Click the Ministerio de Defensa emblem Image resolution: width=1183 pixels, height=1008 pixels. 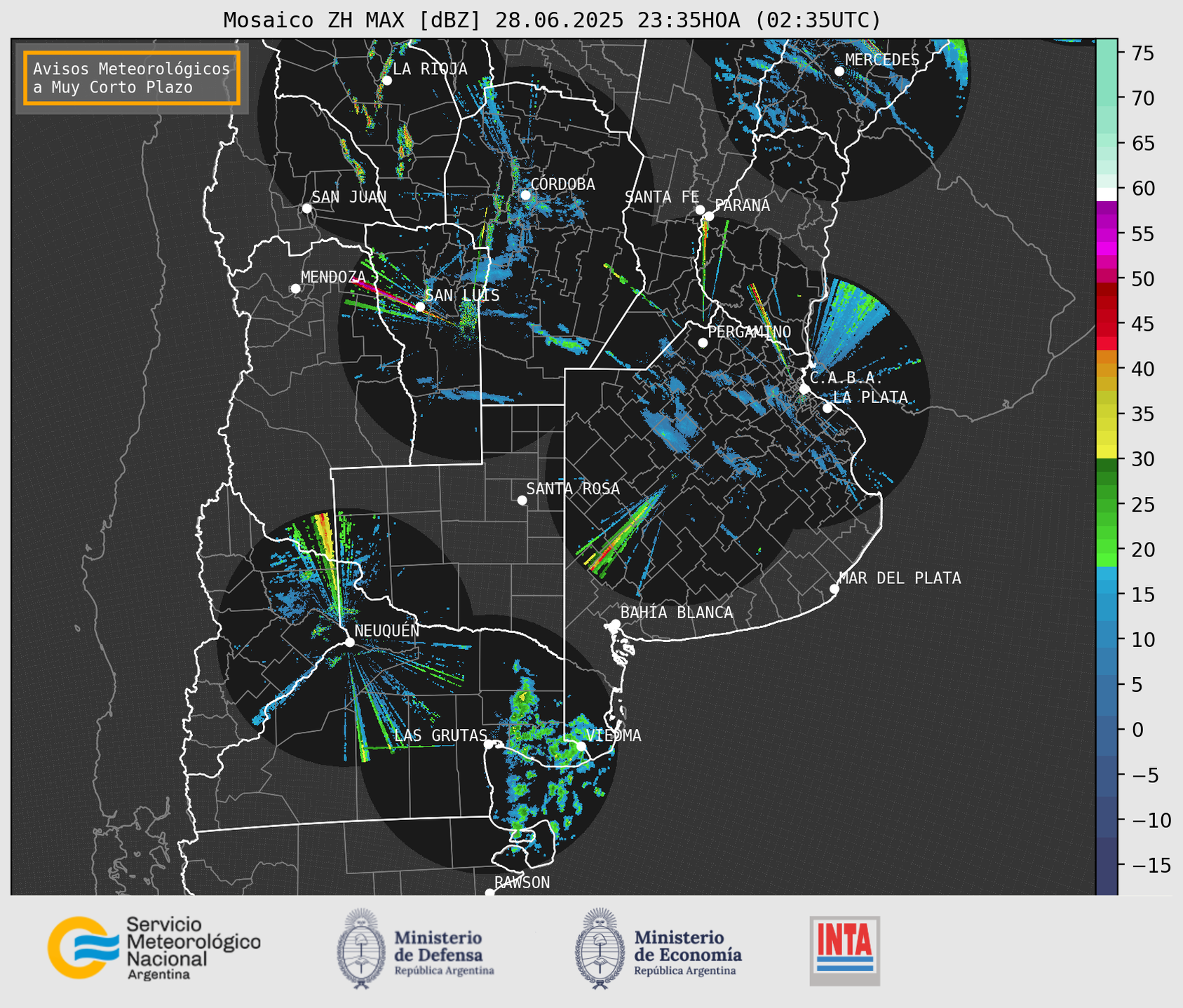click(x=361, y=948)
